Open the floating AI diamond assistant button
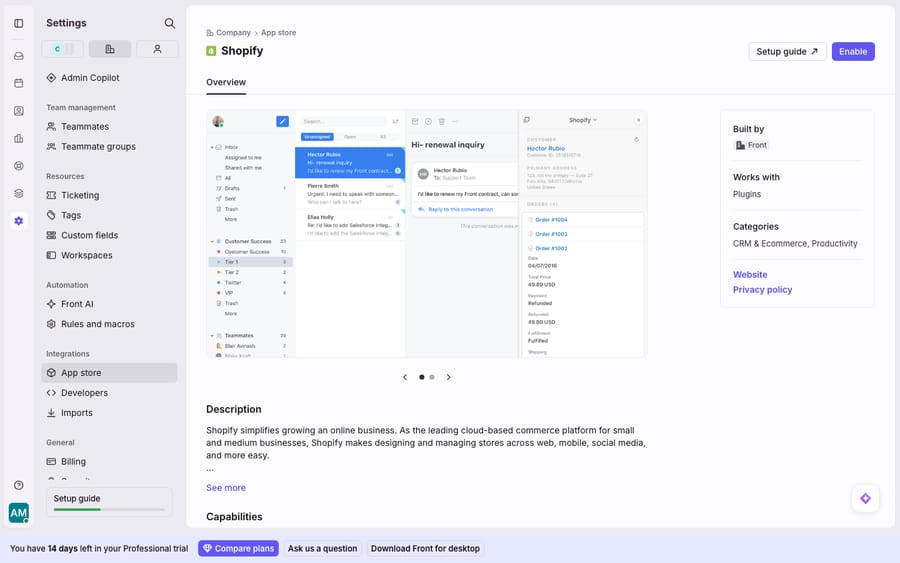Image resolution: width=900 pixels, height=563 pixels. [865, 499]
